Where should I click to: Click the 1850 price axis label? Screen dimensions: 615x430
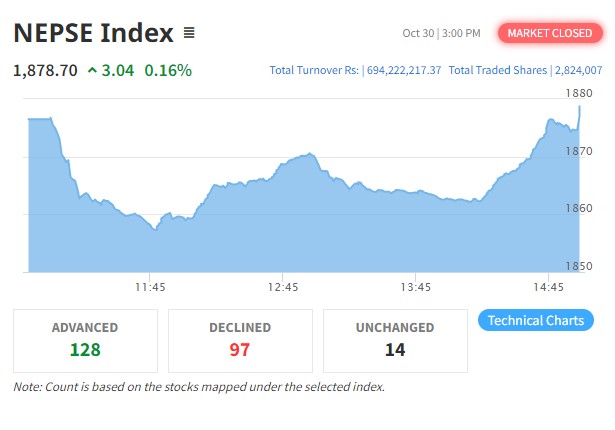[579, 266]
